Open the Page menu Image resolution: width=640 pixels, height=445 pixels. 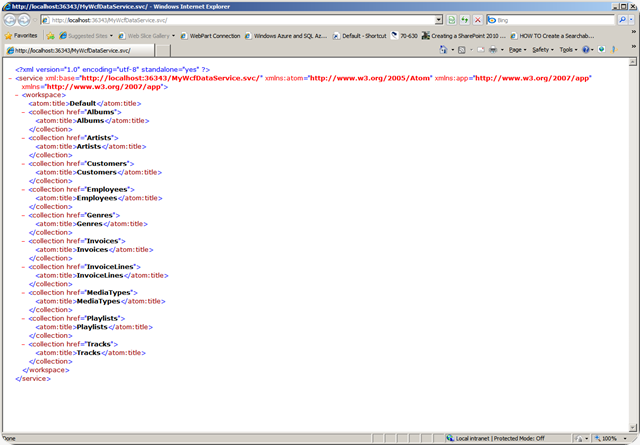517,50
